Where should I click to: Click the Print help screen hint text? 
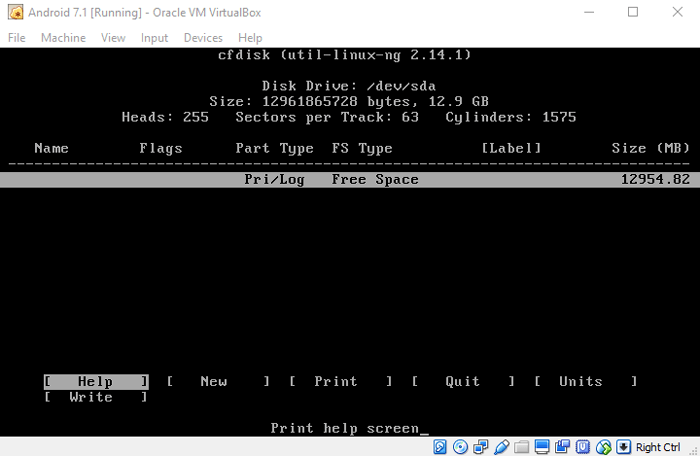click(346, 428)
